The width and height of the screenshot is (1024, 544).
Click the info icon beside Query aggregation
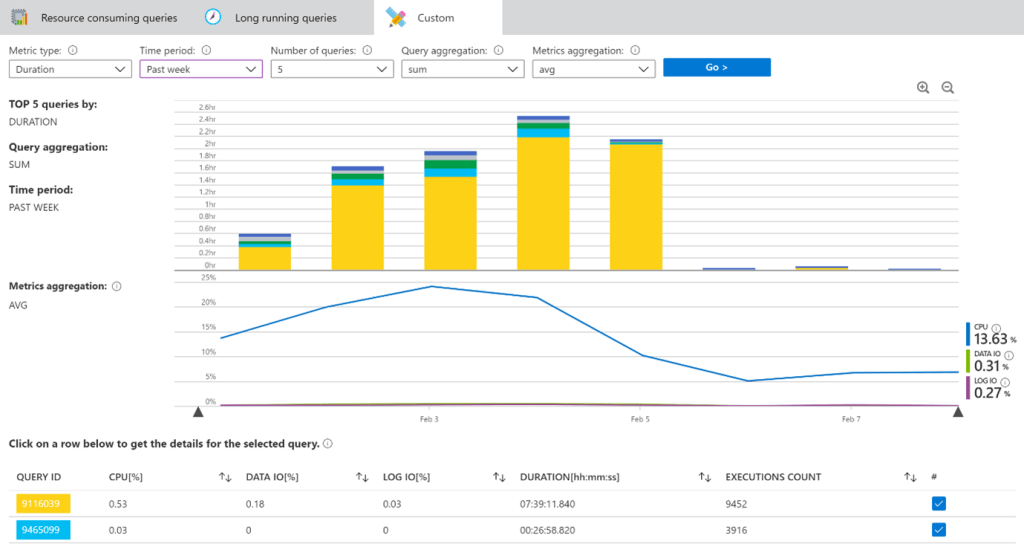click(x=498, y=50)
